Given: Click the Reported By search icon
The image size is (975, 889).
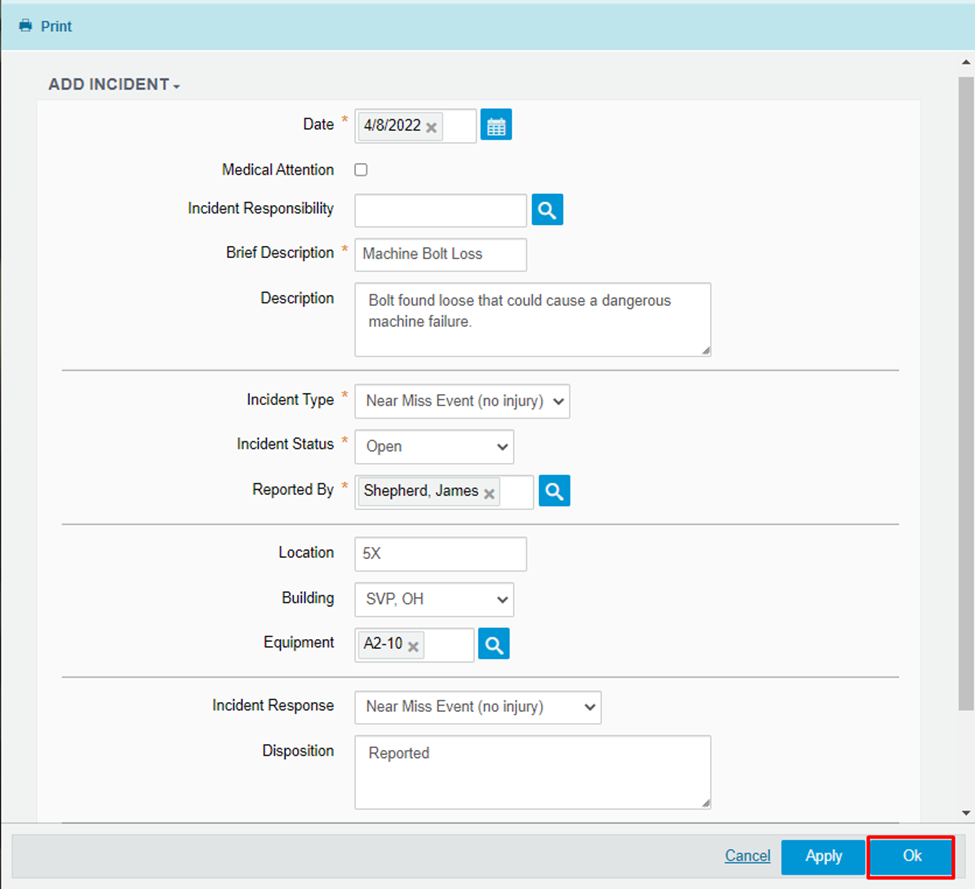Looking at the screenshot, I should pyautogui.click(x=554, y=491).
